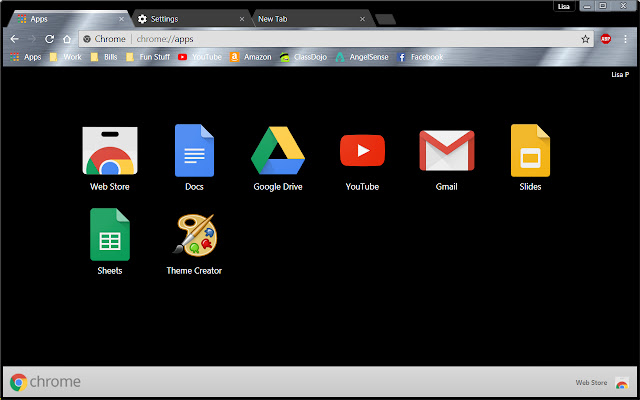The width and height of the screenshot is (640, 400).
Task: Open the Work bookmarks folder
Action: pyautogui.click(x=66, y=57)
